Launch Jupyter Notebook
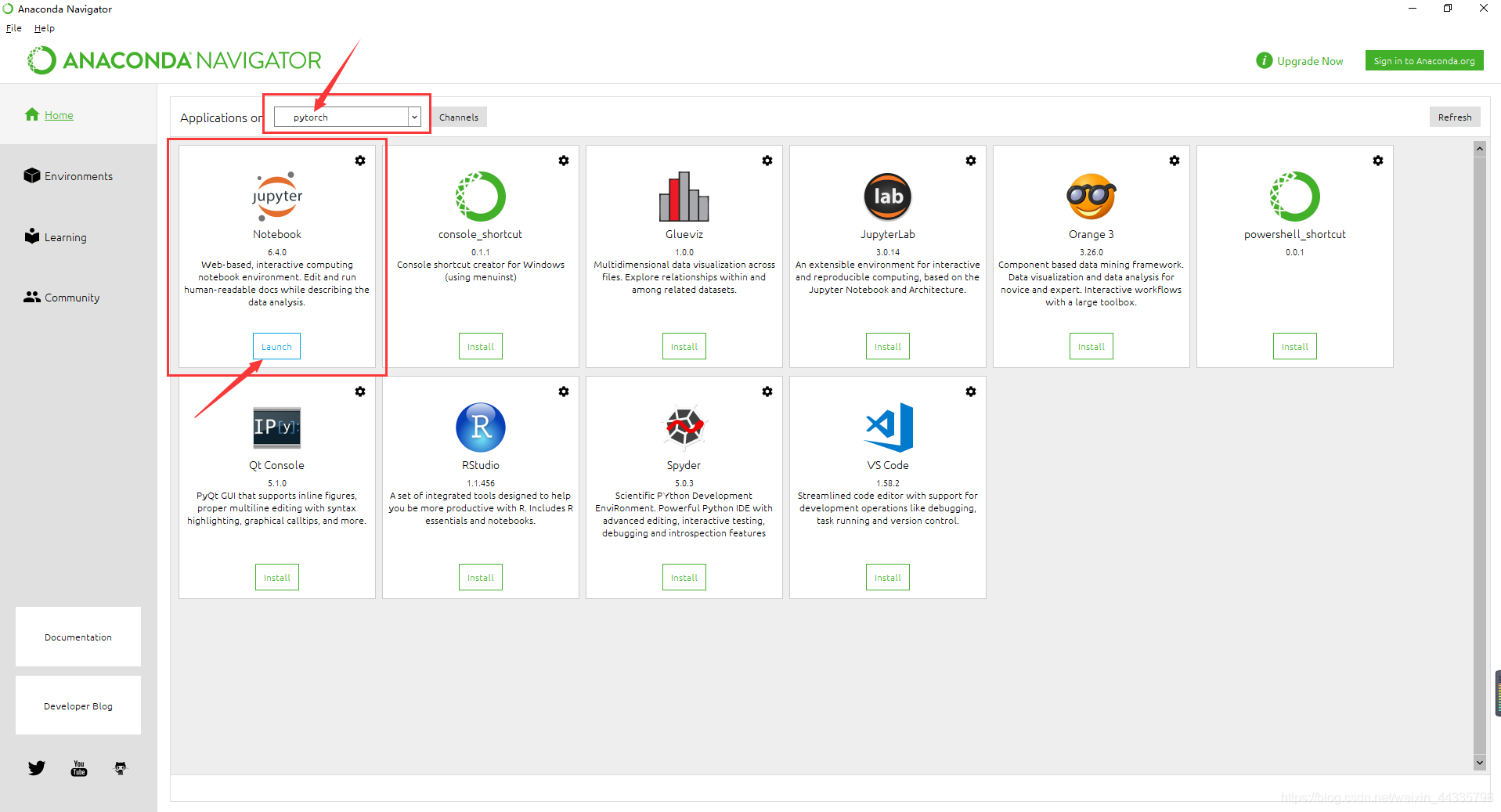Screen dimensions: 1501x812 (x=277, y=346)
